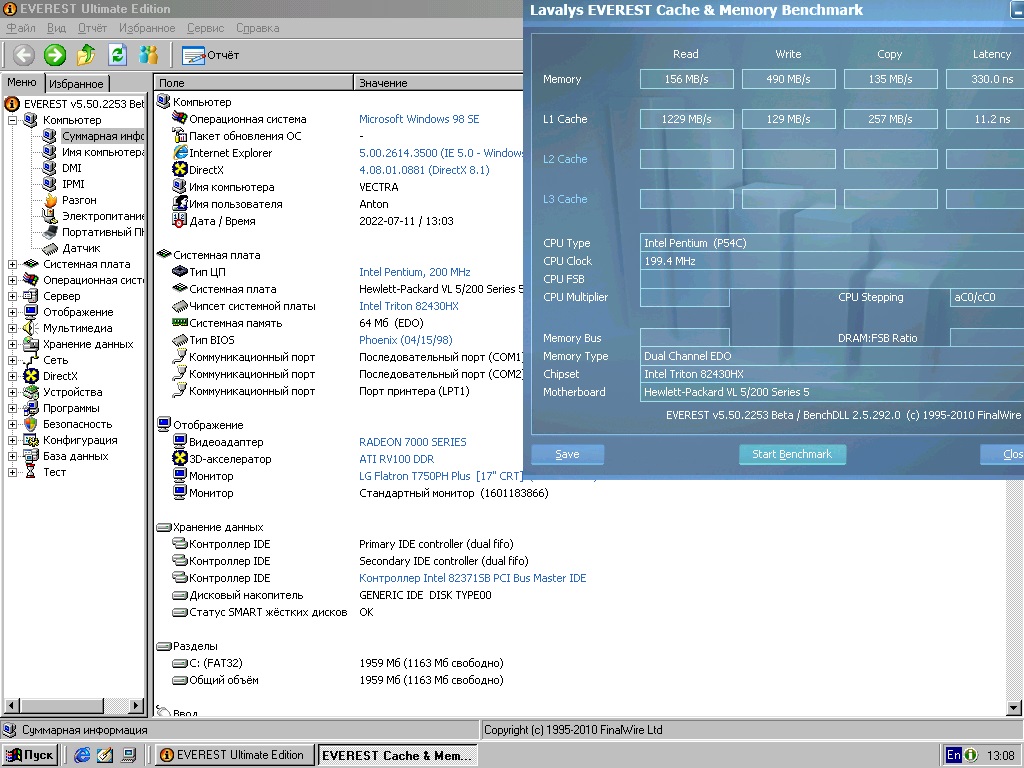Open the Отчёт report wizard button
1024x768 pixels.
(210, 55)
